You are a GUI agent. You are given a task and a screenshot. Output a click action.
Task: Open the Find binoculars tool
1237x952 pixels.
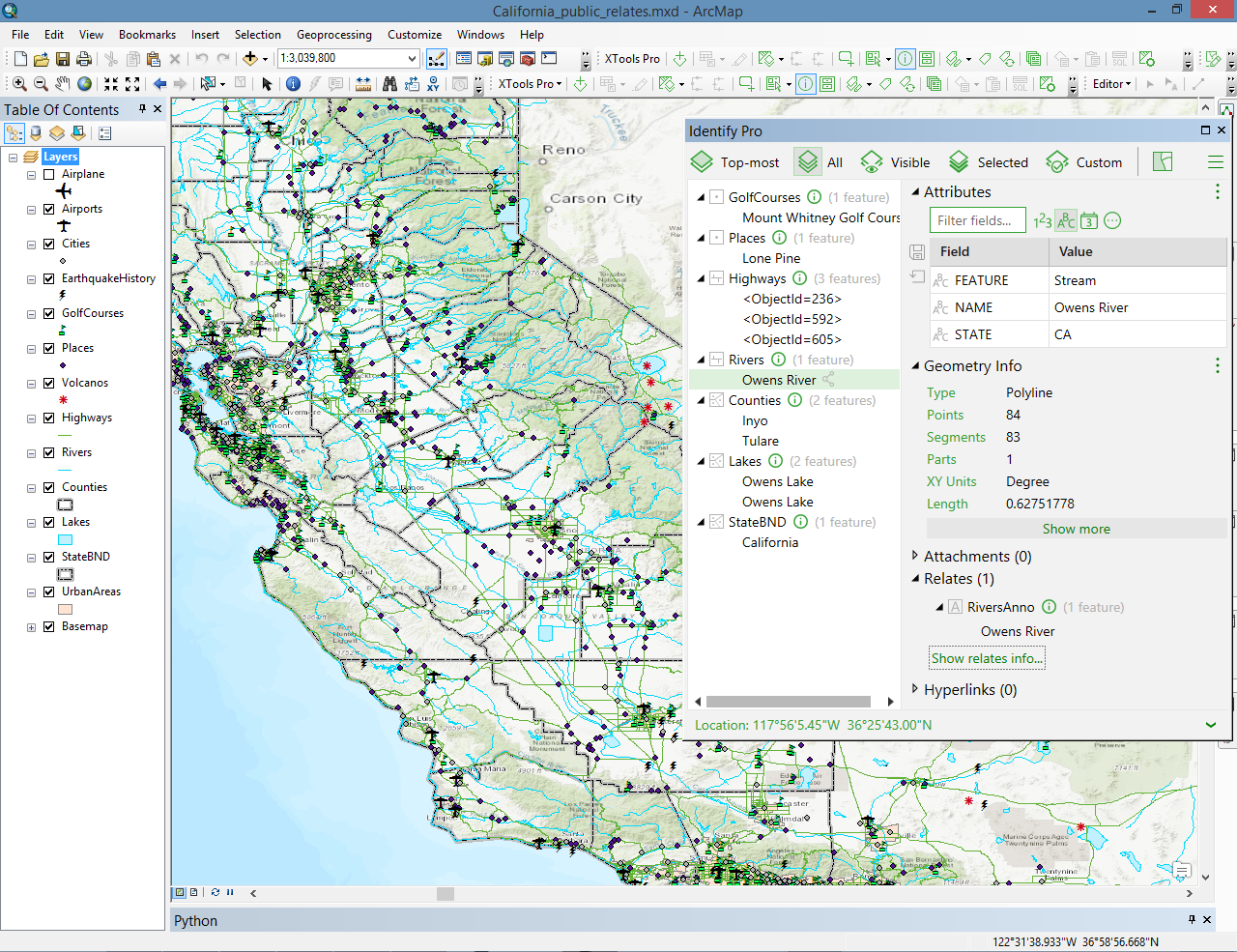(389, 84)
